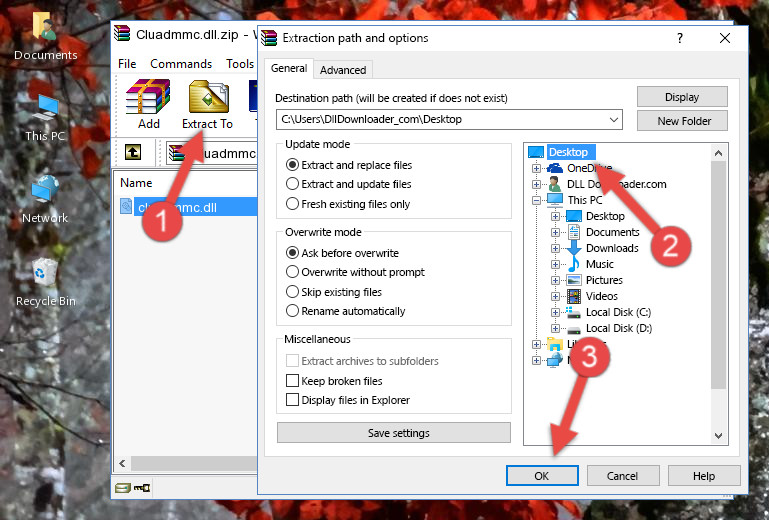Click the OK button

(542, 476)
